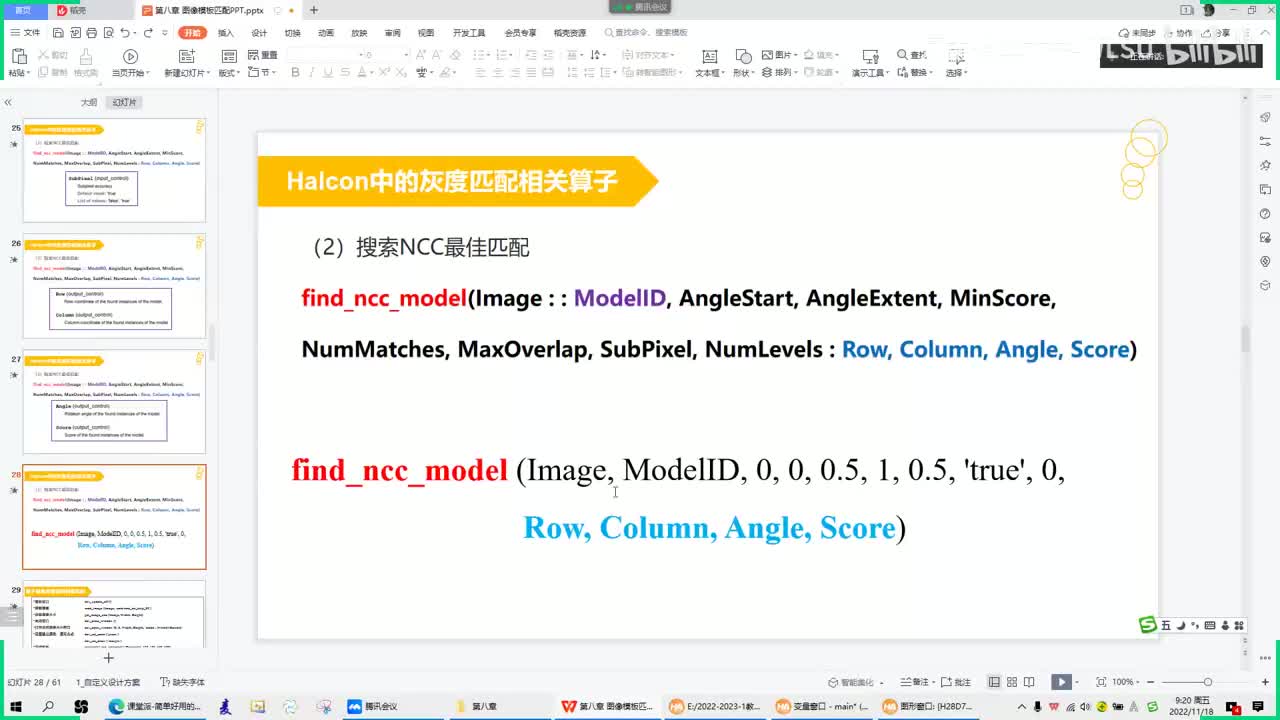Click the Text Box icon
Screen dimensions: 1280x720
click(x=709, y=56)
